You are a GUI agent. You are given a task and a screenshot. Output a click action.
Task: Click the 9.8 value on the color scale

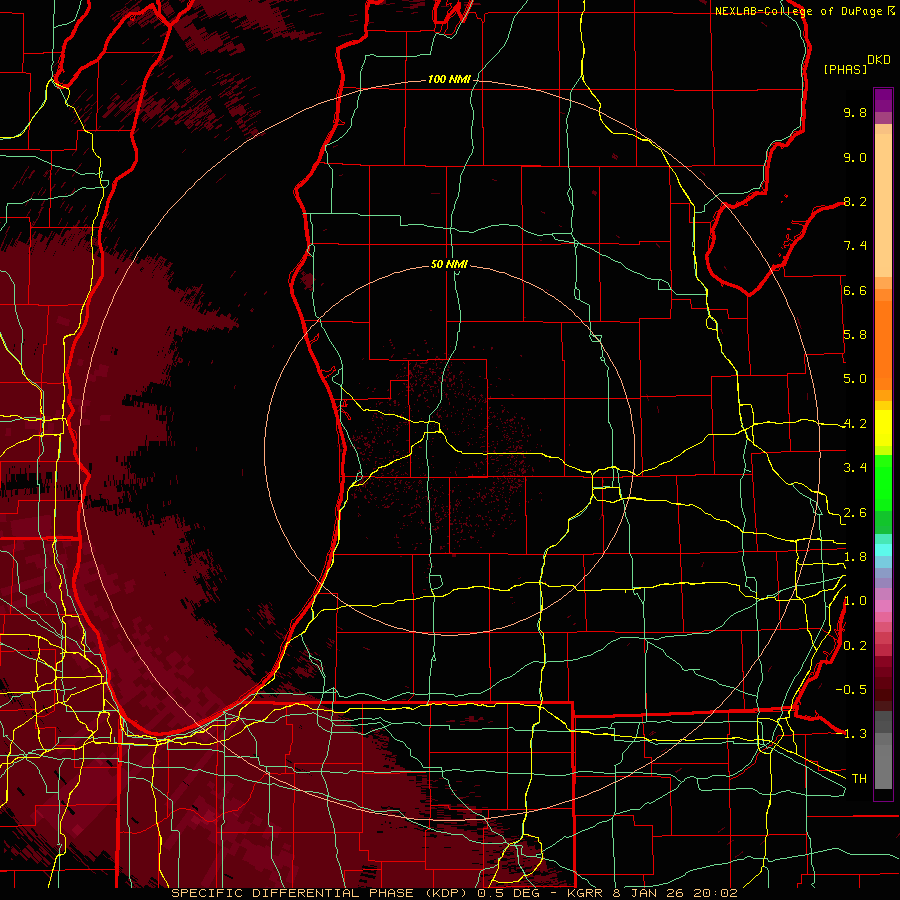[855, 112]
